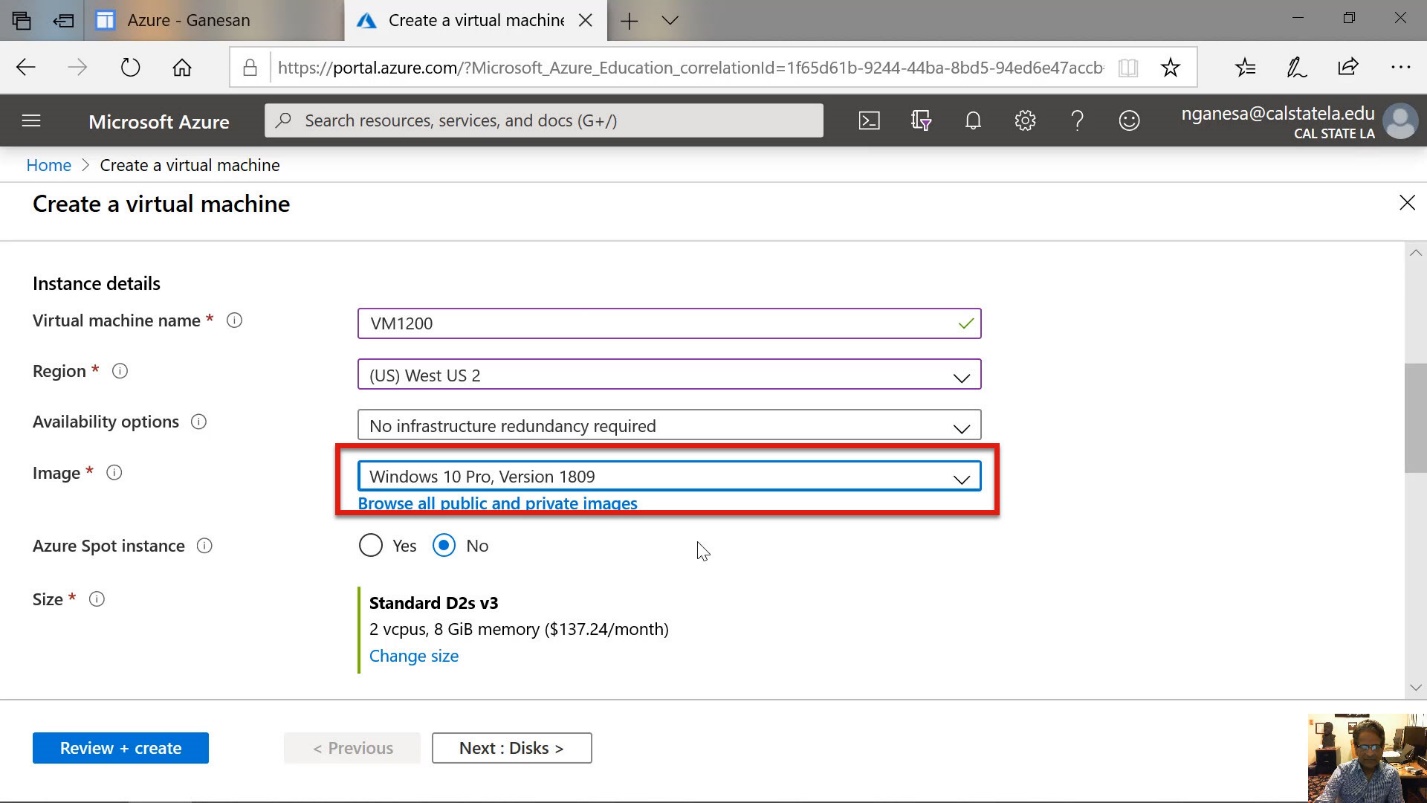1427x803 pixels.
Task: Refresh the page with the reload icon
Action: pyautogui.click(x=130, y=67)
